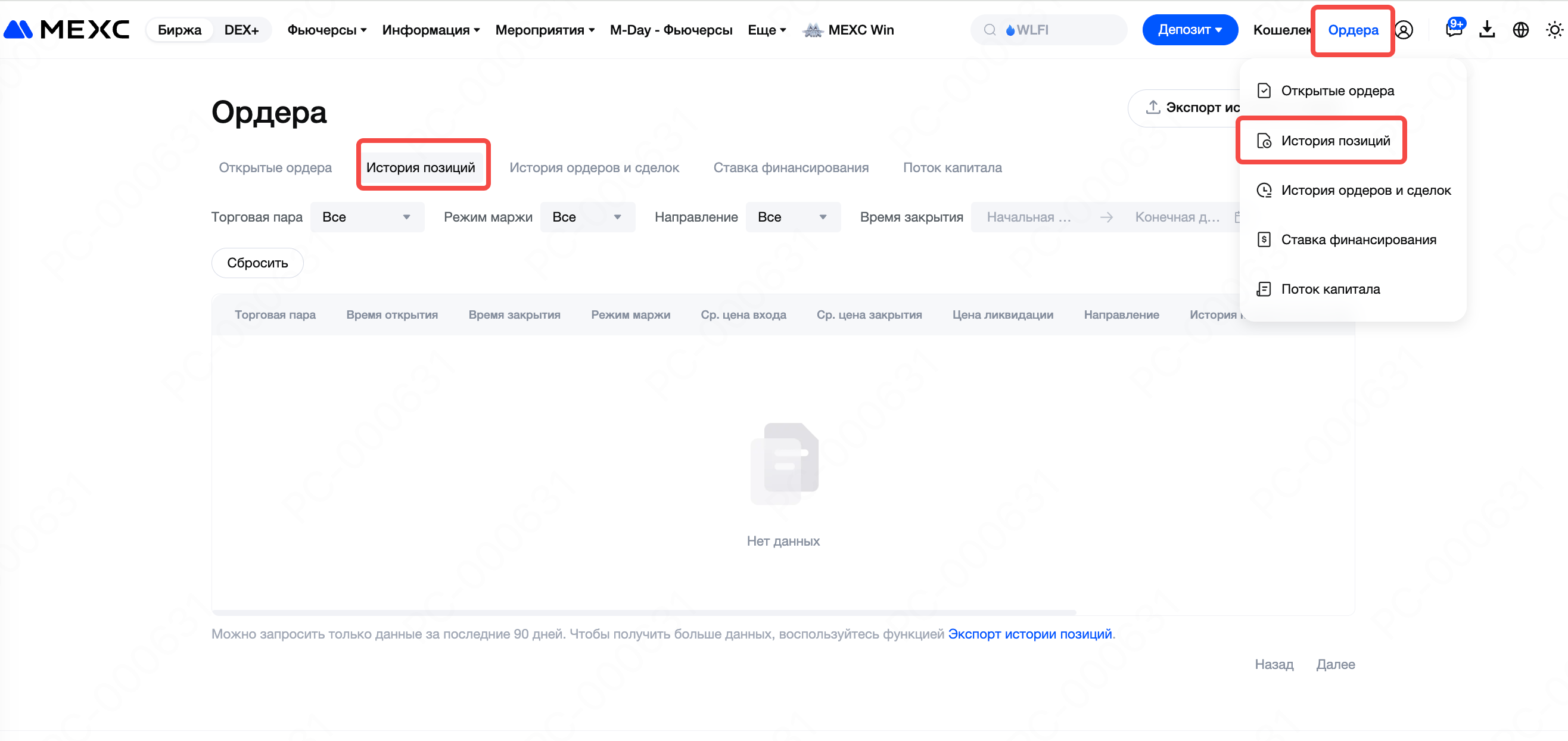Screen dimensions: 1568x741
Task: Open the Экспорт истории позиций link
Action: point(1029,634)
